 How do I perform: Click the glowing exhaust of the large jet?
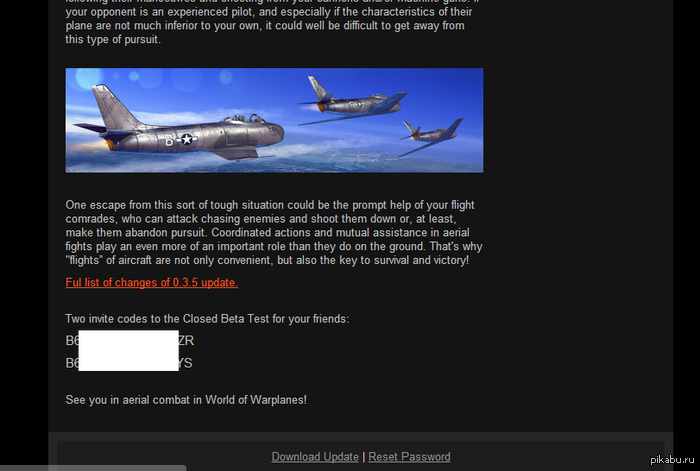click(x=109, y=145)
